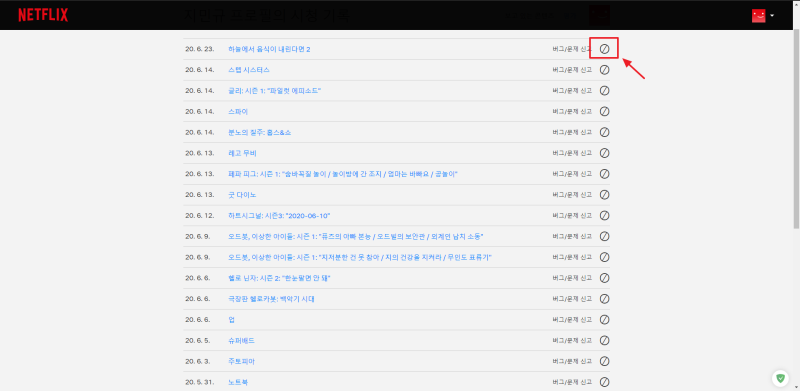Report a problem for '하늘에서 음식이 내린다면 2'
The image size is (800, 391).
pos(572,49)
